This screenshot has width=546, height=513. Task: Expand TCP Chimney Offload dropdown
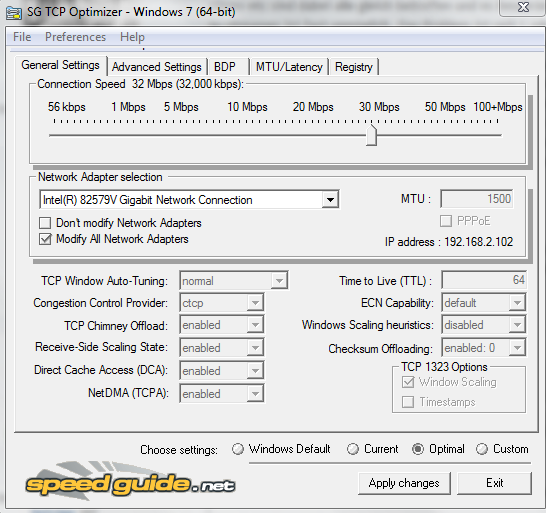click(255, 325)
